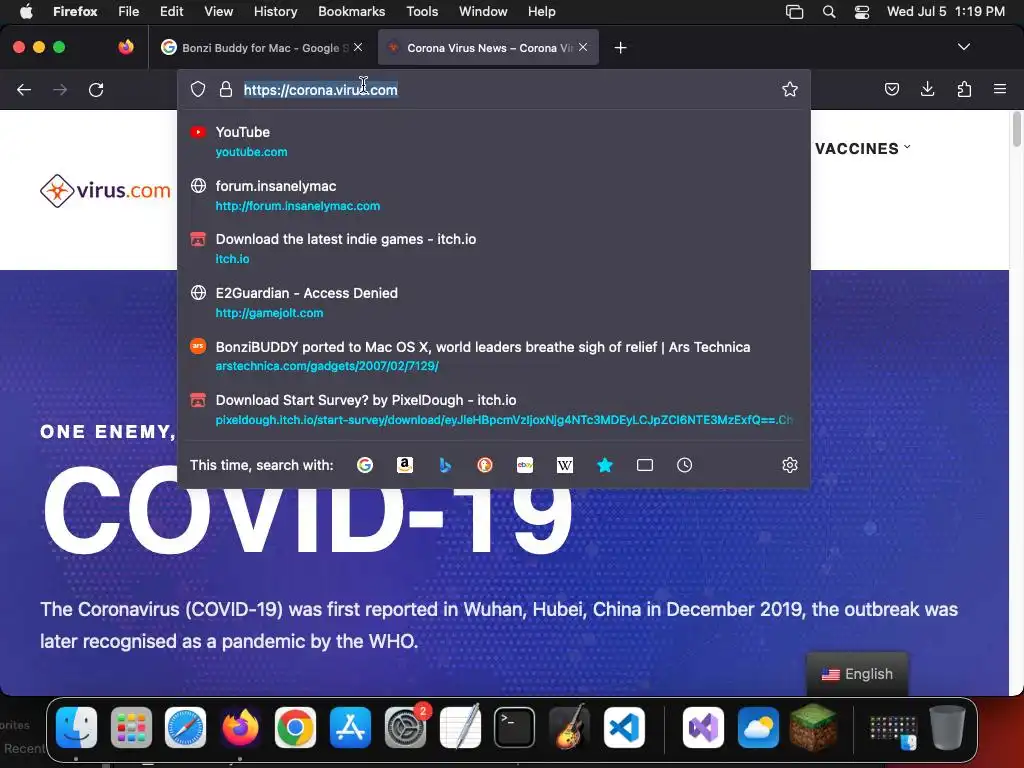Choose E2Guardian - Access Denied suggestion
This screenshot has height=768, width=1024.
pos(494,302)
